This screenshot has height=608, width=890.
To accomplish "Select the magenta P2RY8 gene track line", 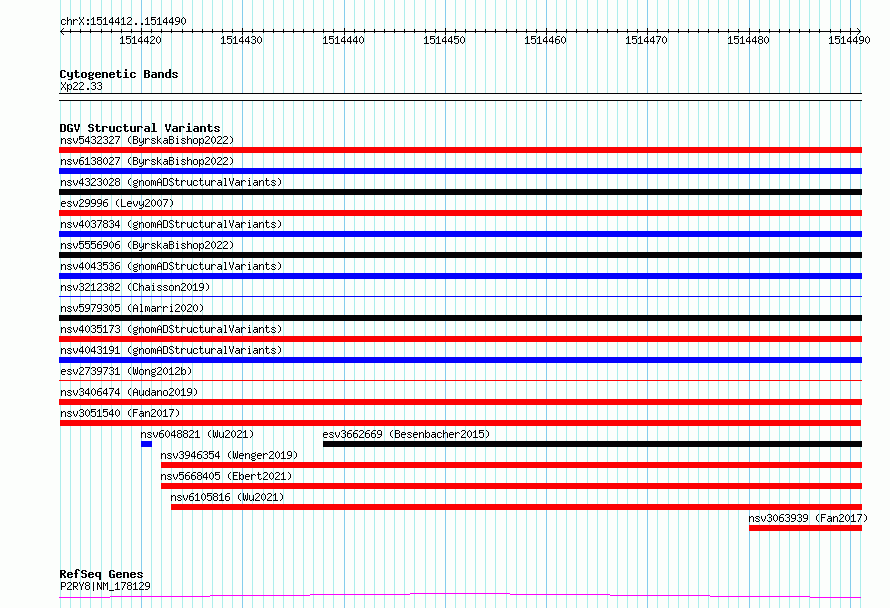I will (x=460, y=596).
